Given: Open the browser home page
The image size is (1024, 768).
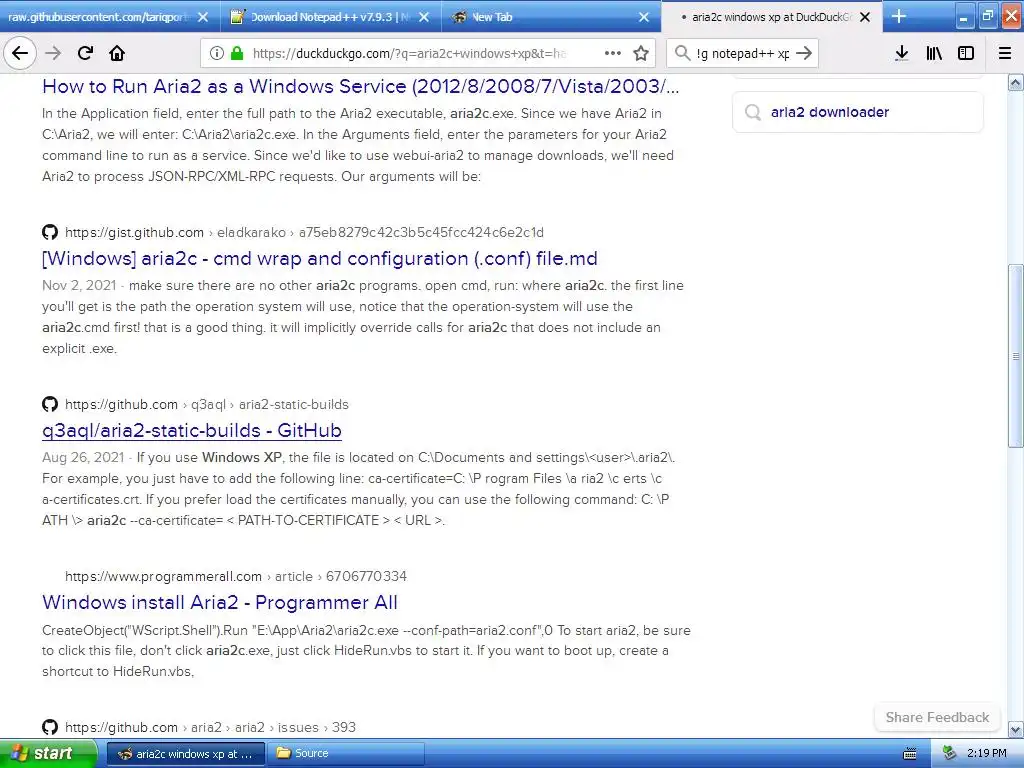Looking at the screenshot, I should tap(117, 53).
